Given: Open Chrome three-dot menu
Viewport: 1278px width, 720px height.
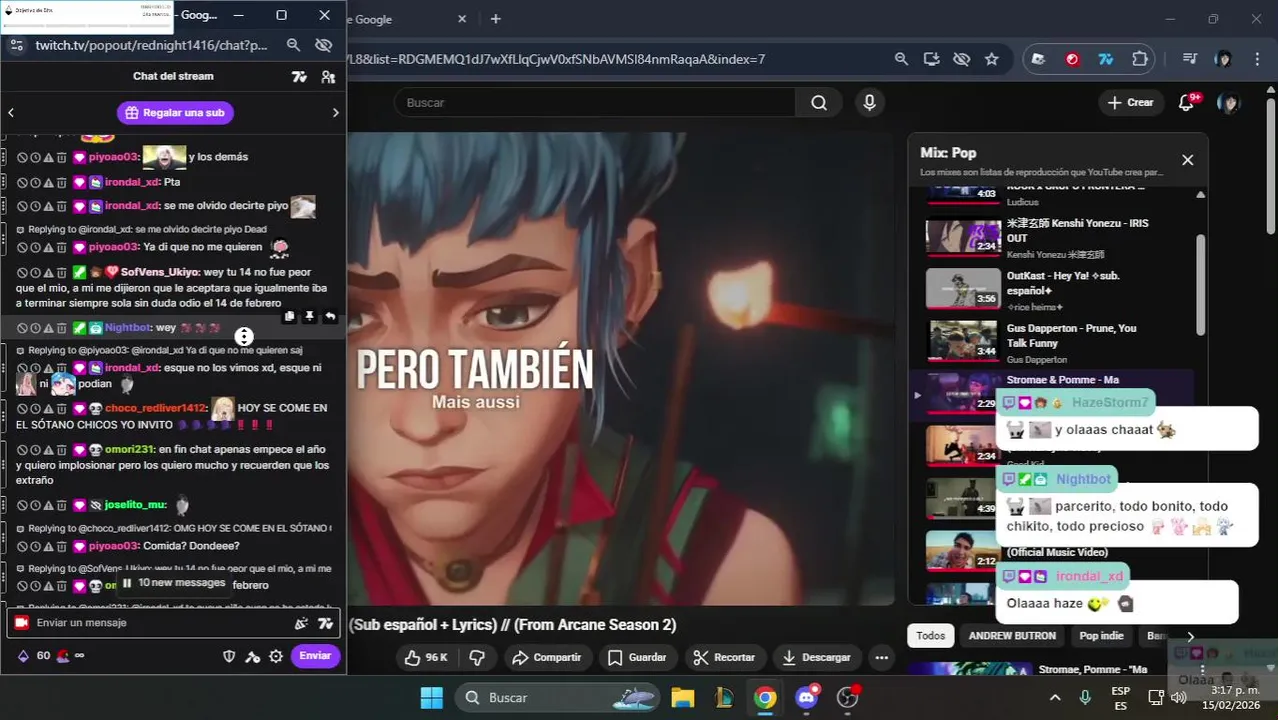Looking at the screenshot, I should coord(1257,59).
